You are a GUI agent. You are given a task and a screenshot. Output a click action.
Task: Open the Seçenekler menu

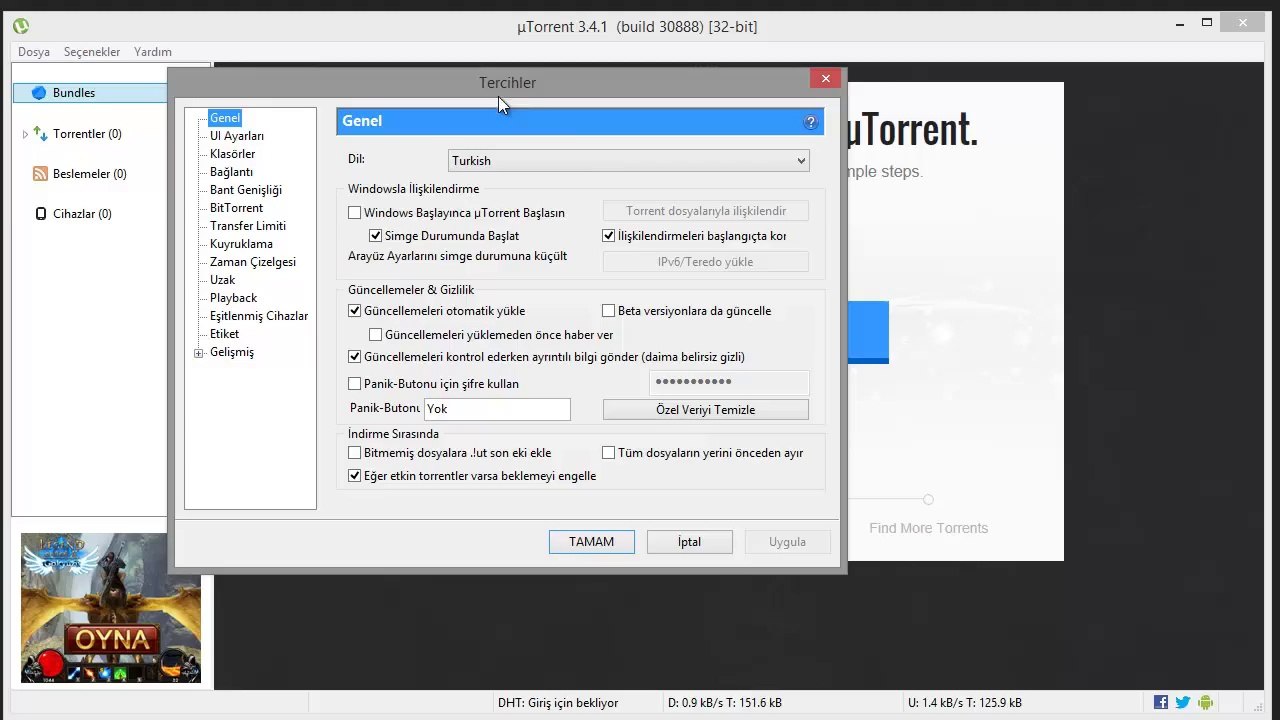92,52
